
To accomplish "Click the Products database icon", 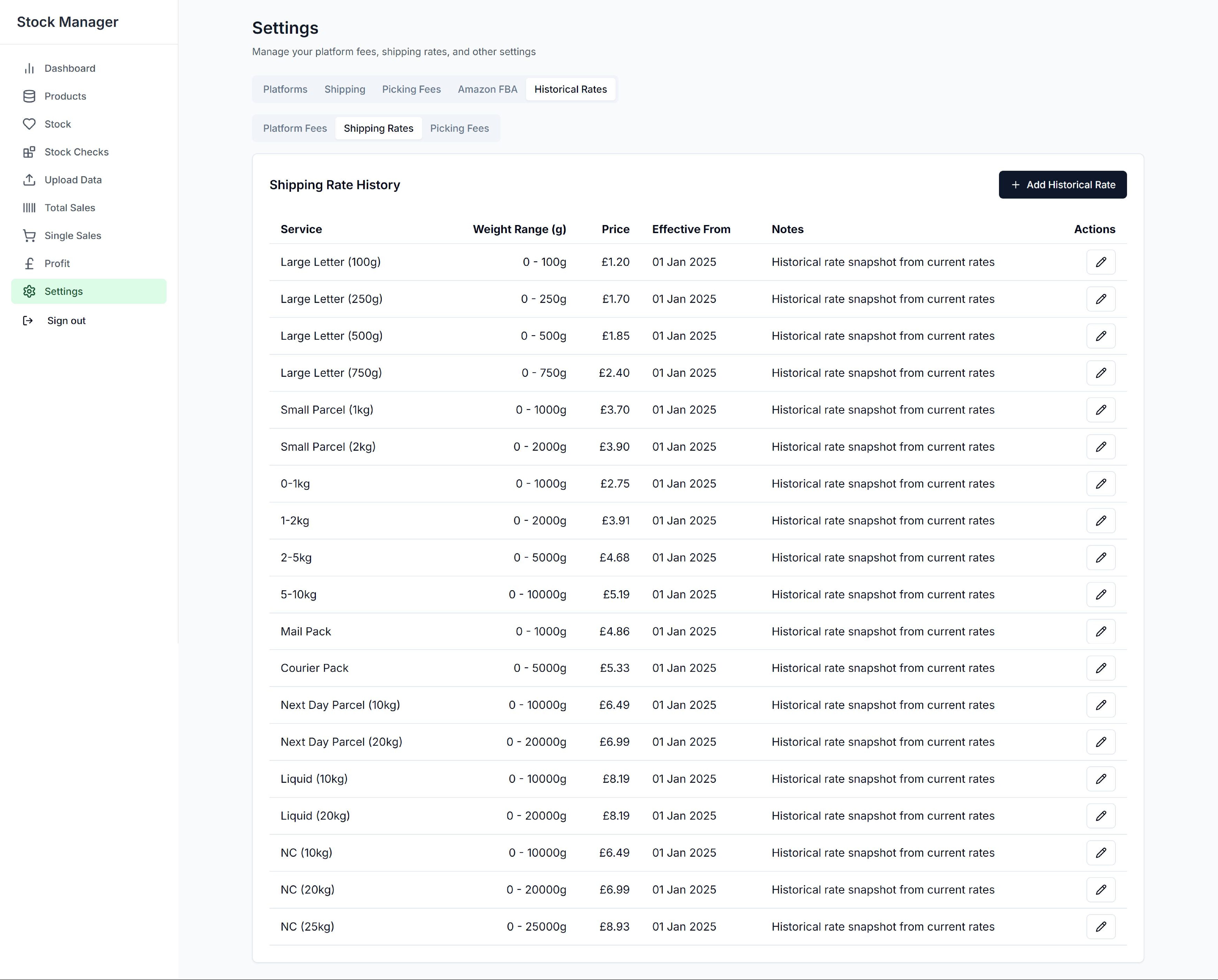I will (29, 96).
